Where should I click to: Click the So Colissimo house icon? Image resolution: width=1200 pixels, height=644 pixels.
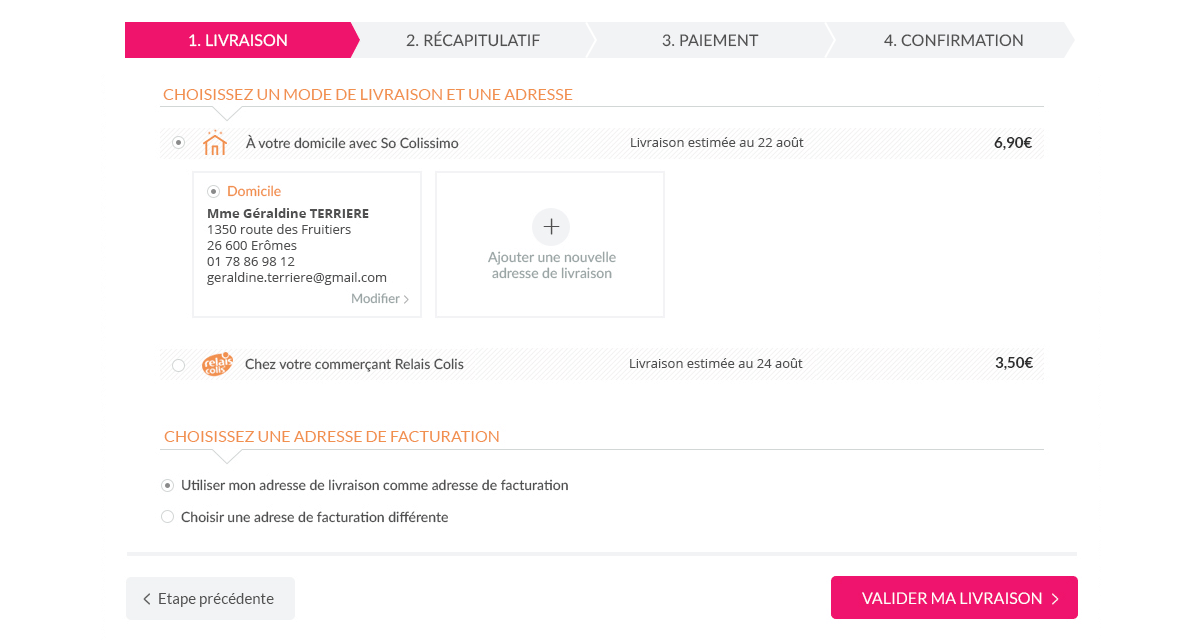click(214, 143)
